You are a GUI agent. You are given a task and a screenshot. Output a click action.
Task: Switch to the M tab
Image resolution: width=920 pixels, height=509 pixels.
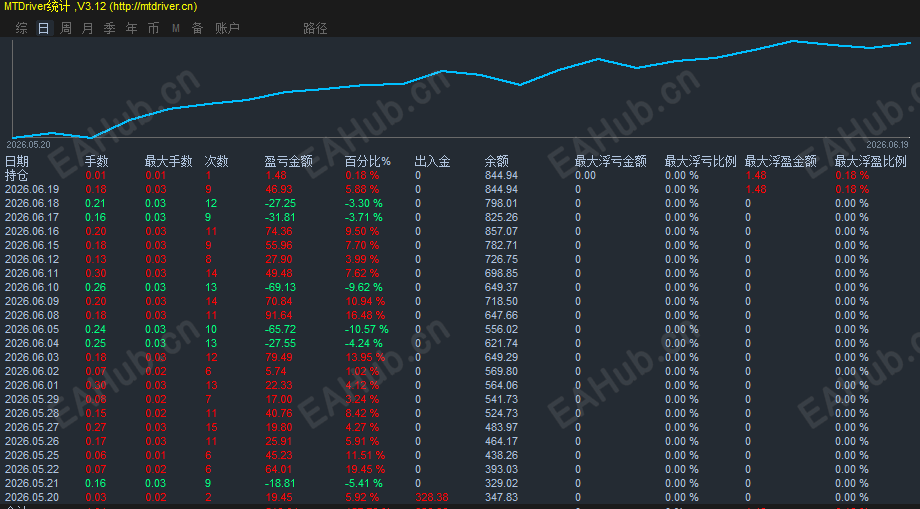click(x=176, y=28)
